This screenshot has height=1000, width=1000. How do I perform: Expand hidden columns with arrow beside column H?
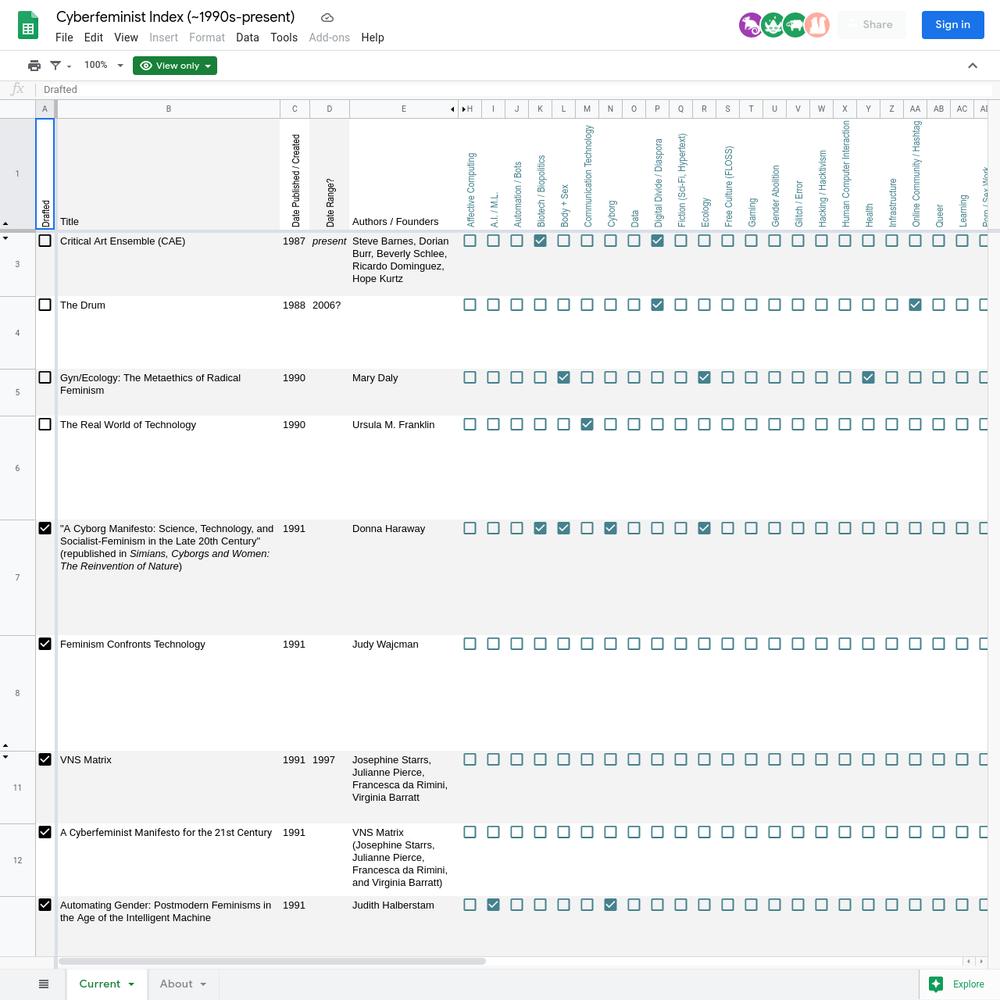464,109
